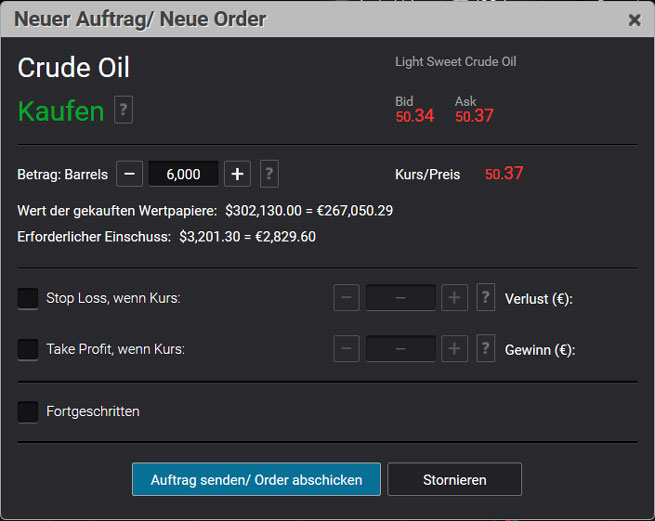Screen dimensions: 655x521
Task: Click Light Sweet Crude Oil description
Action: point(456,62)
